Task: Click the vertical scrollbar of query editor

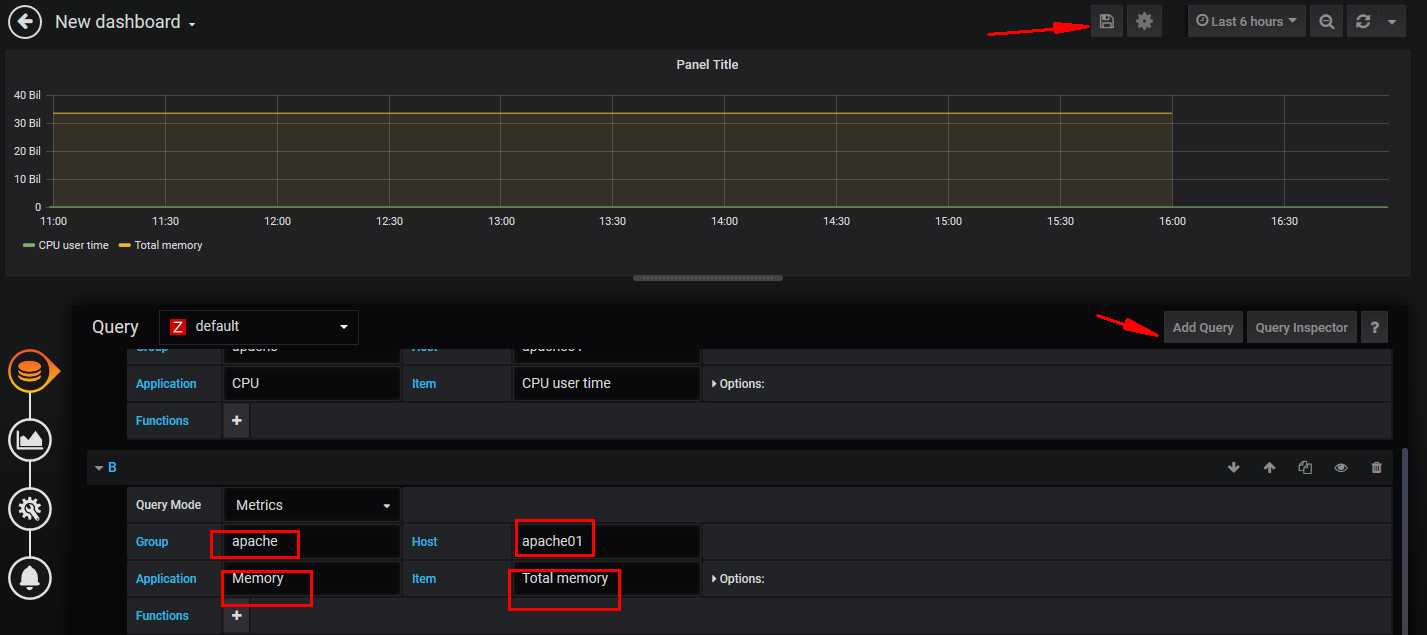Action: (x=1405, y=540)
